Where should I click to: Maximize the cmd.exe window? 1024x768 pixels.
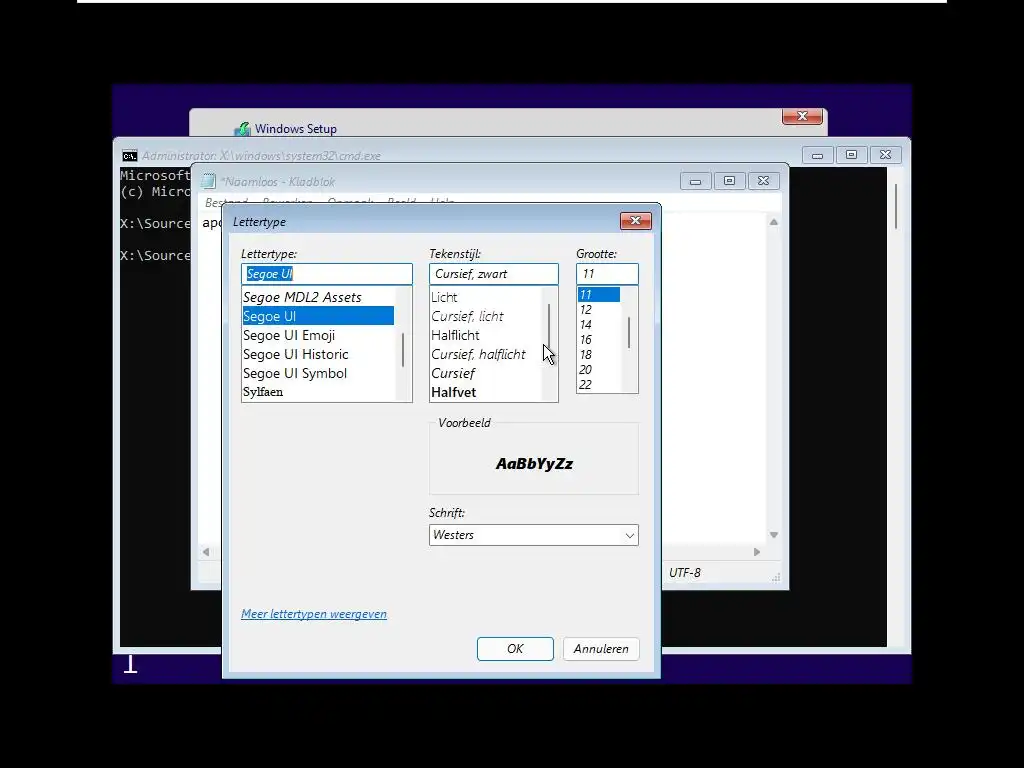tap(851, 155)
